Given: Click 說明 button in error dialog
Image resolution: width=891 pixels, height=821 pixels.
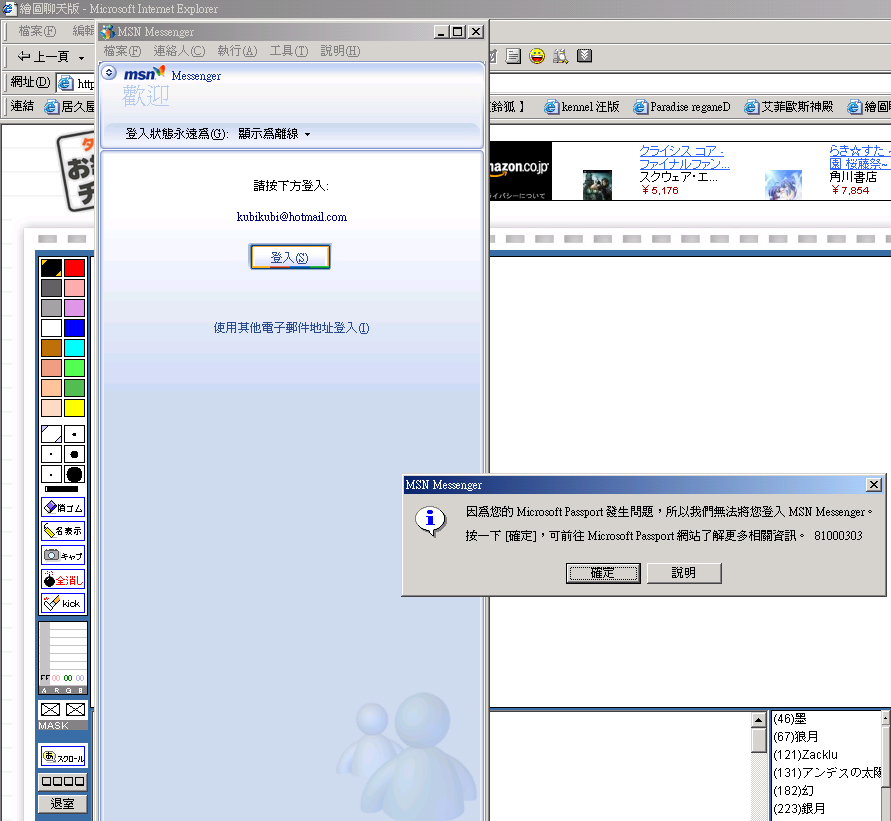Looking at the screenshot, I should click(x=684, y=573).
